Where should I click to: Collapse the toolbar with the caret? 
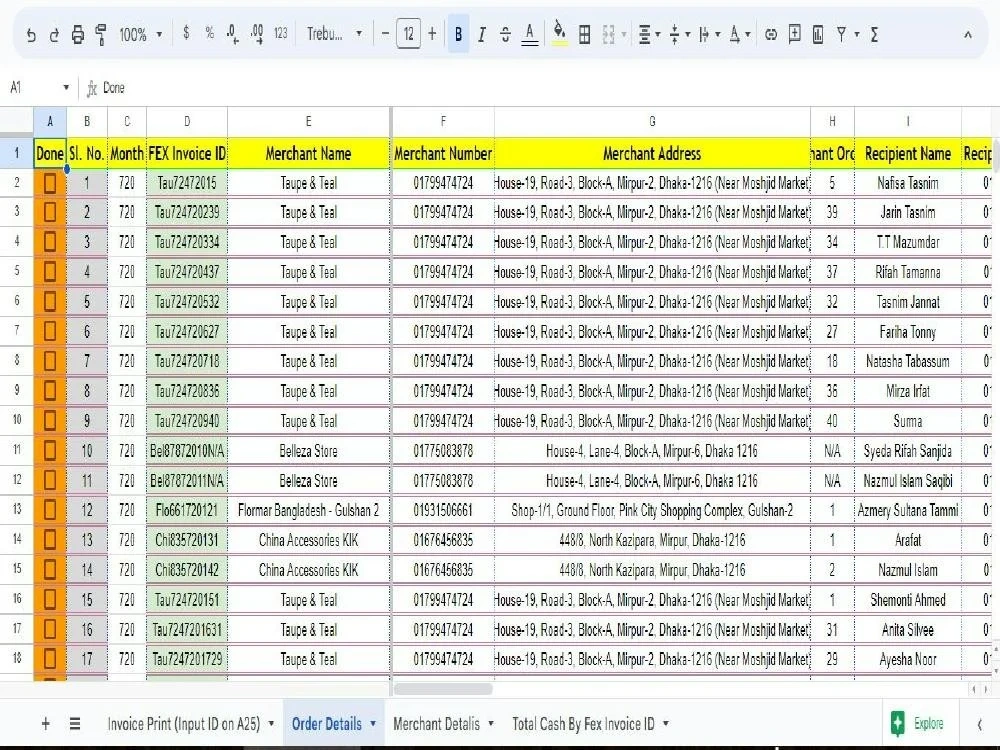coord(967,35)
